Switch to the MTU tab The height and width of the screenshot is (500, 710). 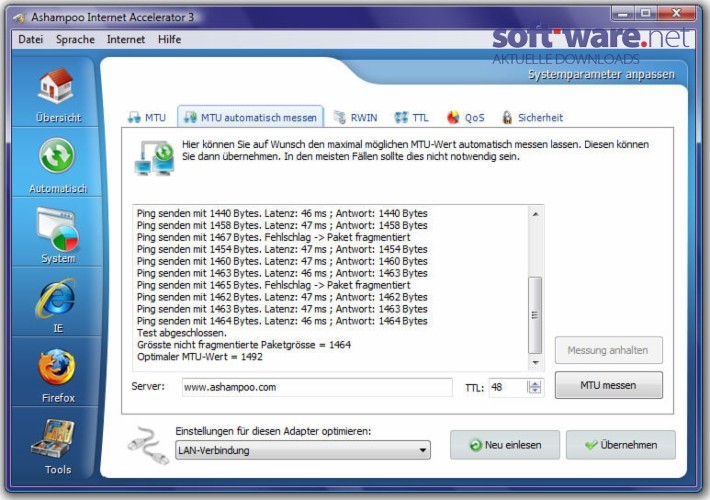tap(147, 118)
